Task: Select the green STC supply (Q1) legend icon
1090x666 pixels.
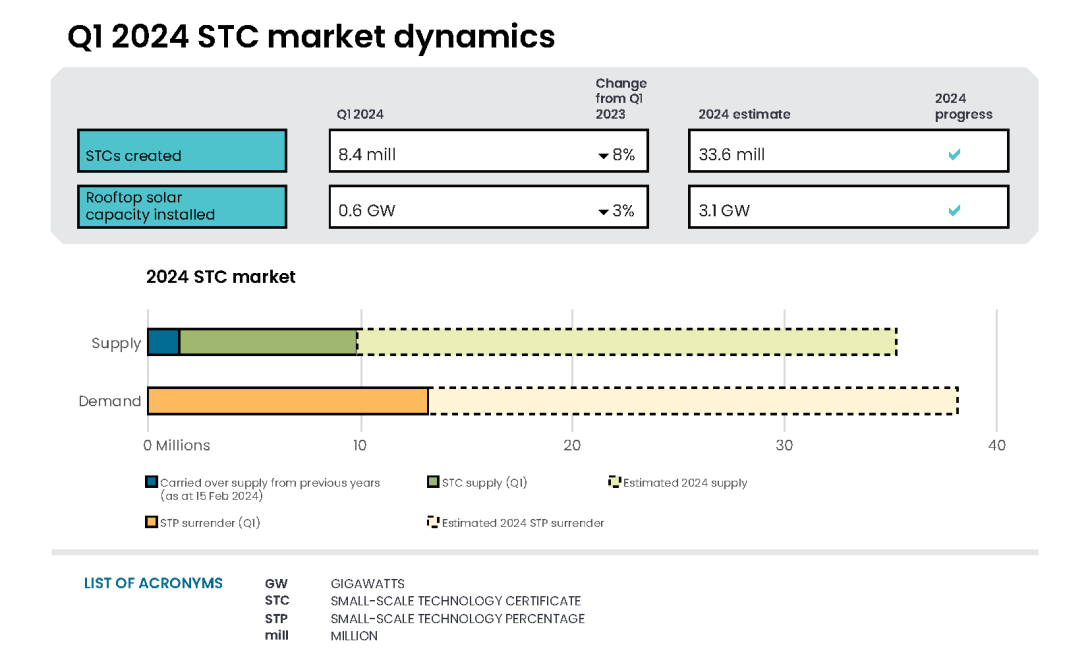Action: (x=433, y=481)
